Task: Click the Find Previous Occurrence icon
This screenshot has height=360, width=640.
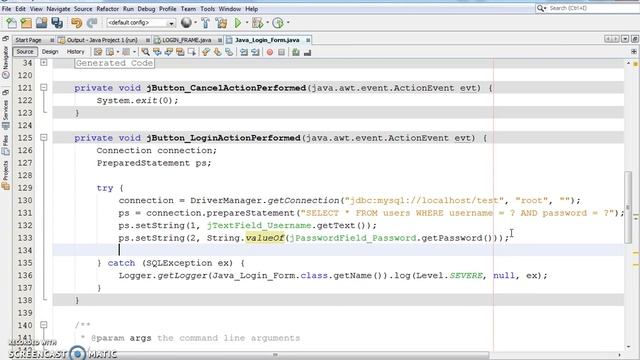Action: pos(157,52)
